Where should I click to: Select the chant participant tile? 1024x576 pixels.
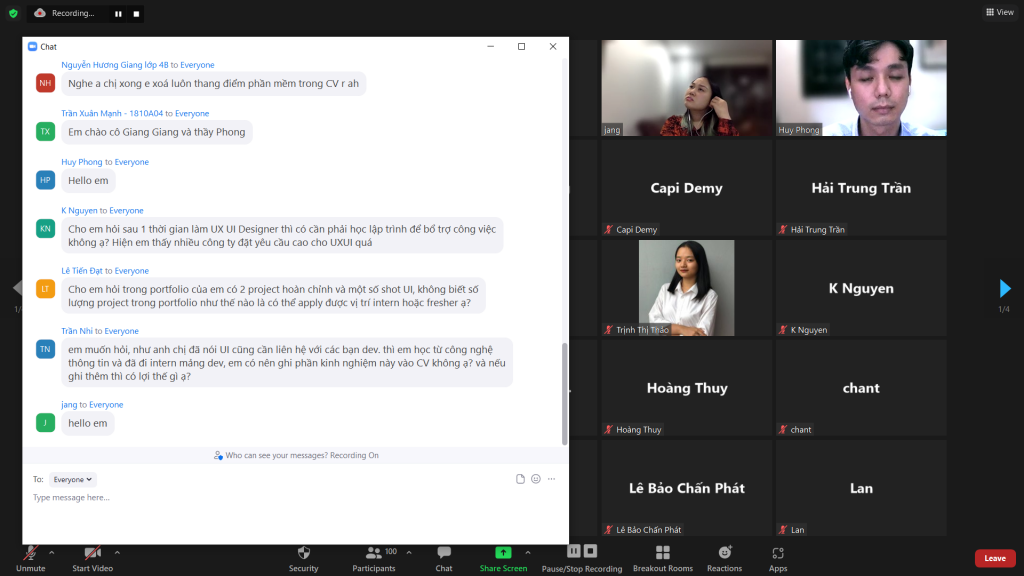[x=861, y=388]
